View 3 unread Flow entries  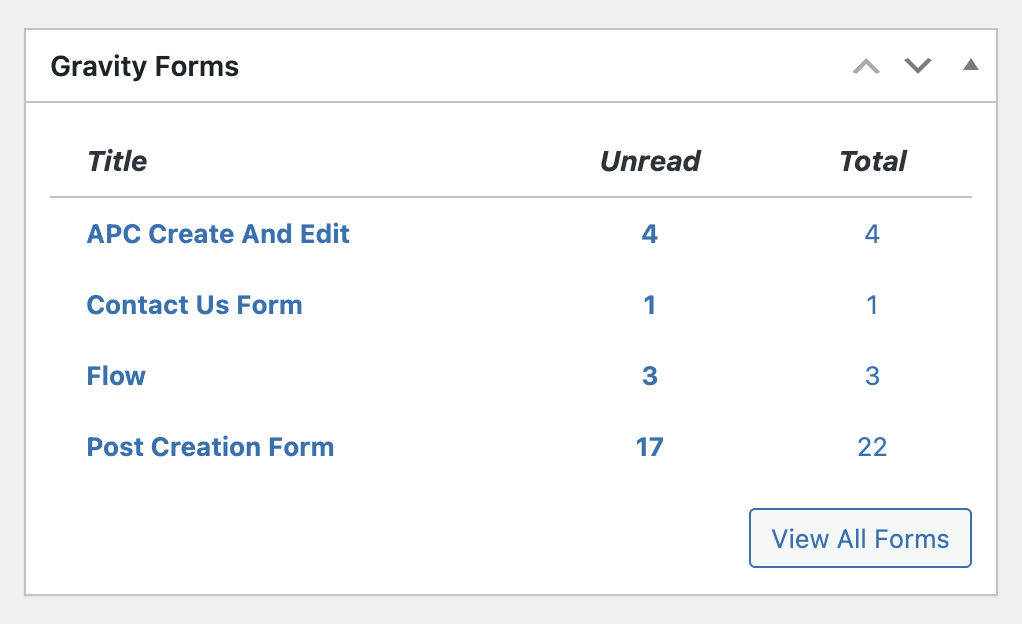pos(650,376)
